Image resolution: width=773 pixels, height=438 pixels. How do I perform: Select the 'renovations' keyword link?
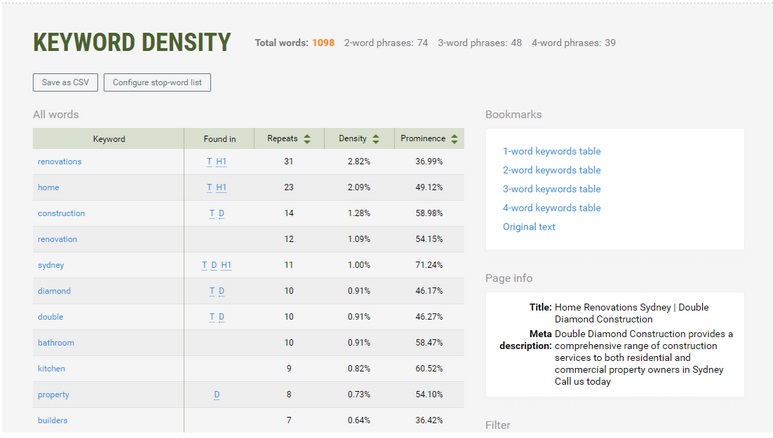coord(60,161)
